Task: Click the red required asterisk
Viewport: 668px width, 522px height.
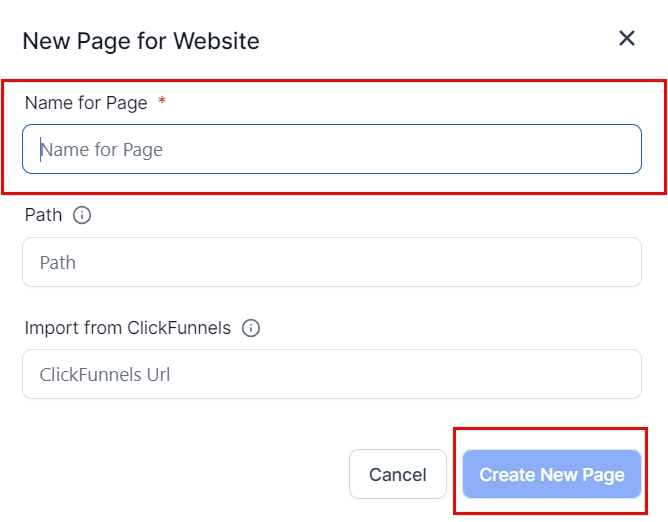Action: click(162, 103)
